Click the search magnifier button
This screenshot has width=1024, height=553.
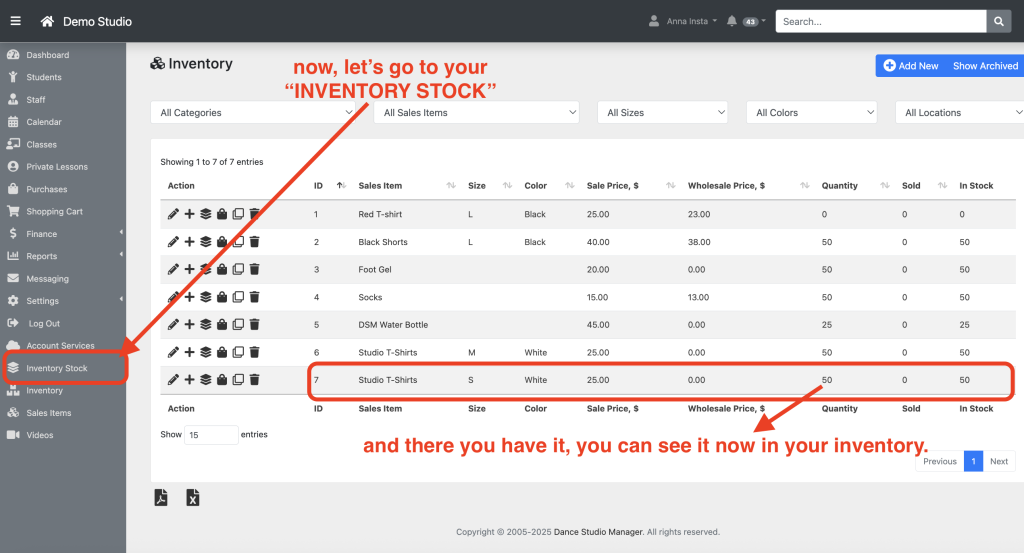tap(999, 22)
